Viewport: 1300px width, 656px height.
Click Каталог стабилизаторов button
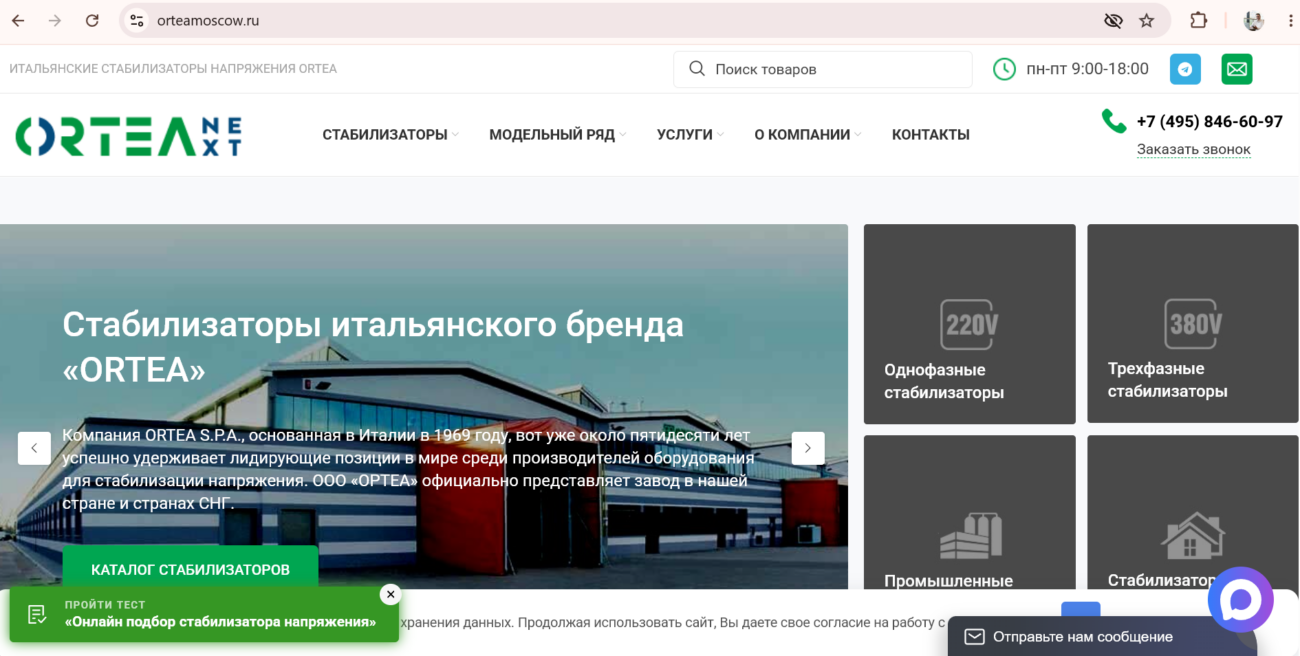(x=190, y=569)
